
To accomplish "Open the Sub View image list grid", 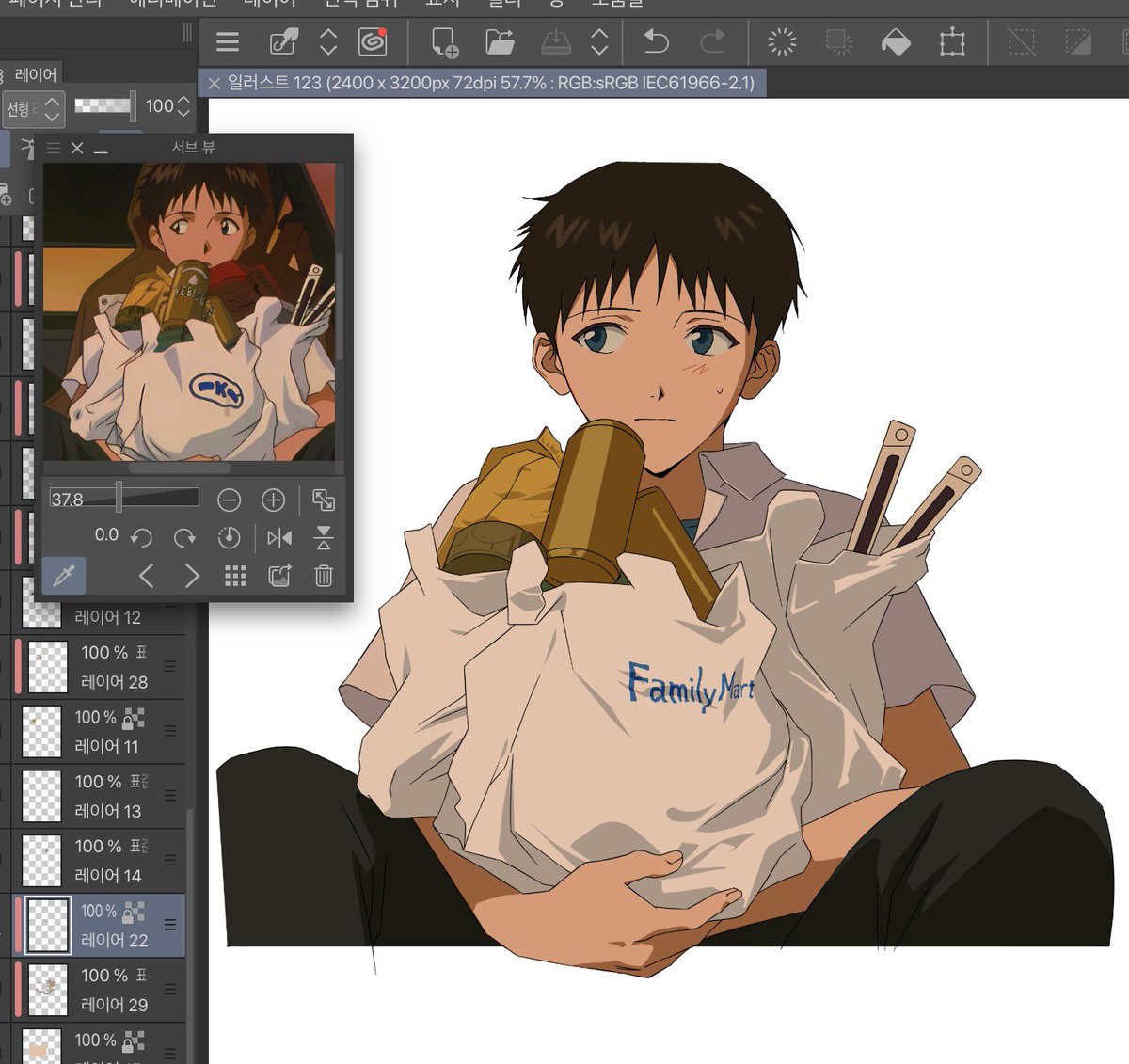I will [x=235, y=576].
